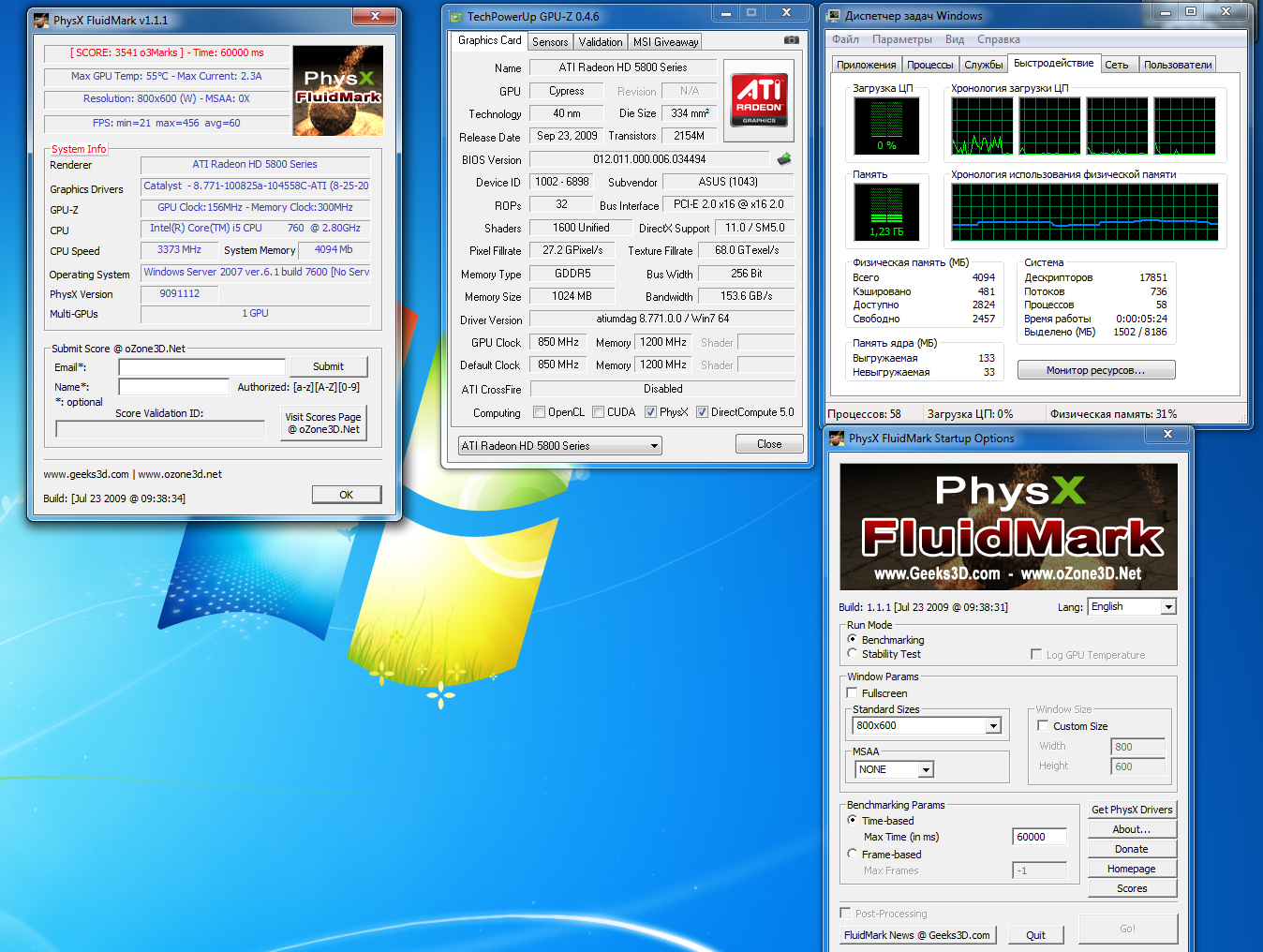The image size is (1263, 952).
Task: Click the Name input field
Action: (173, 387)
